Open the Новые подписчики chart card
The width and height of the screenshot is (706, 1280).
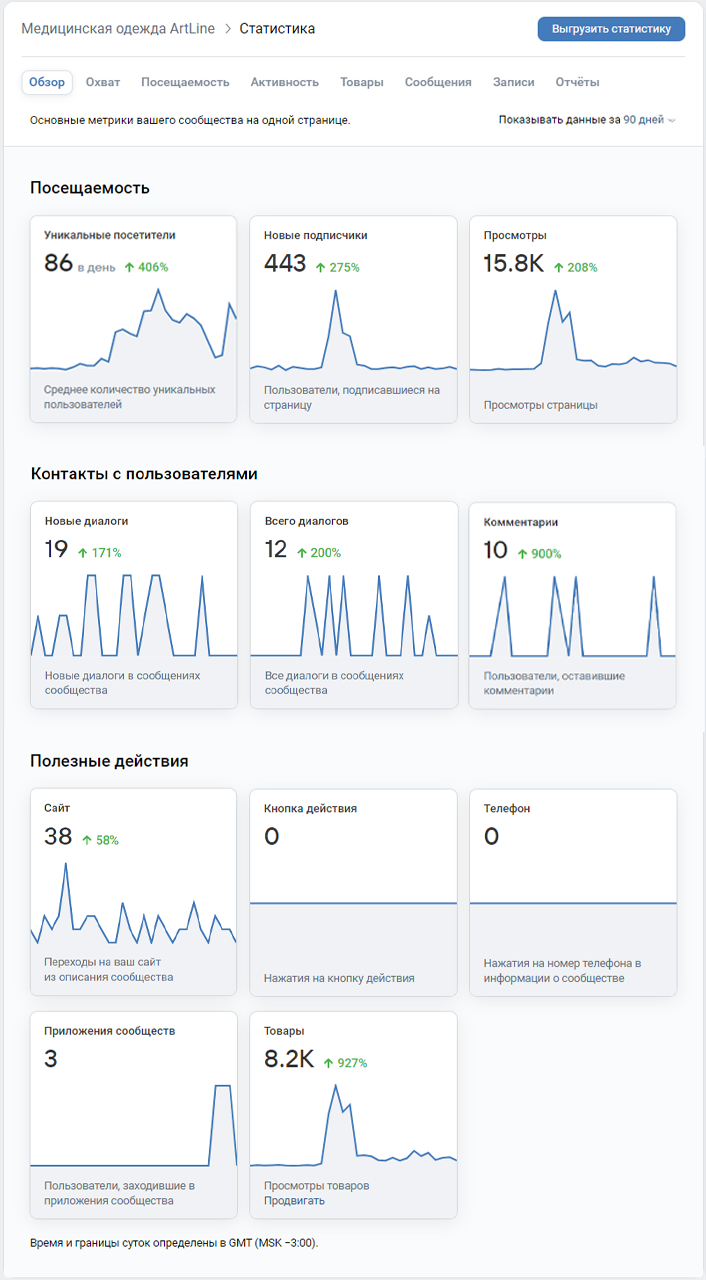[x=353, y=320]
